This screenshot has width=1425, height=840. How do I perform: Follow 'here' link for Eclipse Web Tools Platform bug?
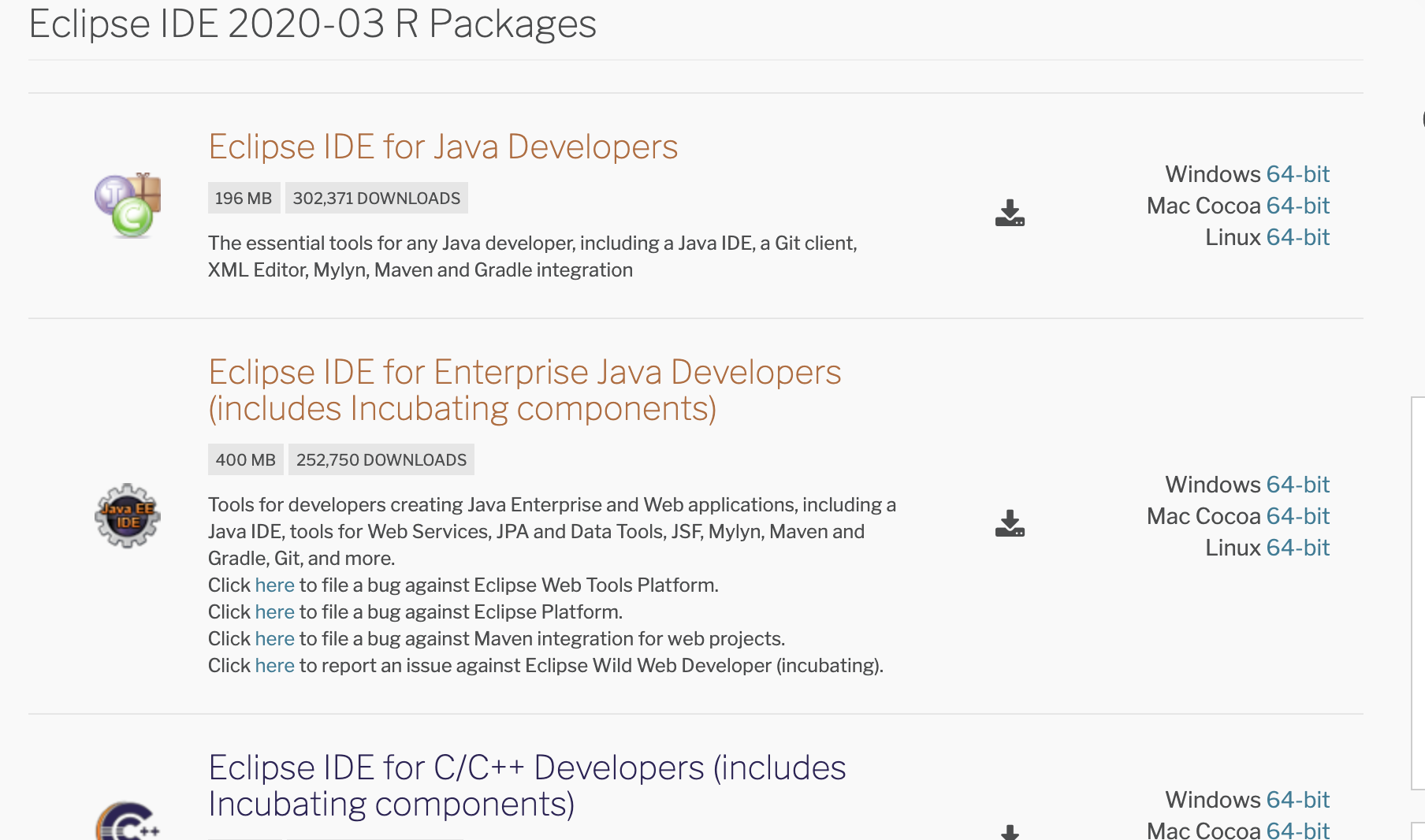coord(274,585)
